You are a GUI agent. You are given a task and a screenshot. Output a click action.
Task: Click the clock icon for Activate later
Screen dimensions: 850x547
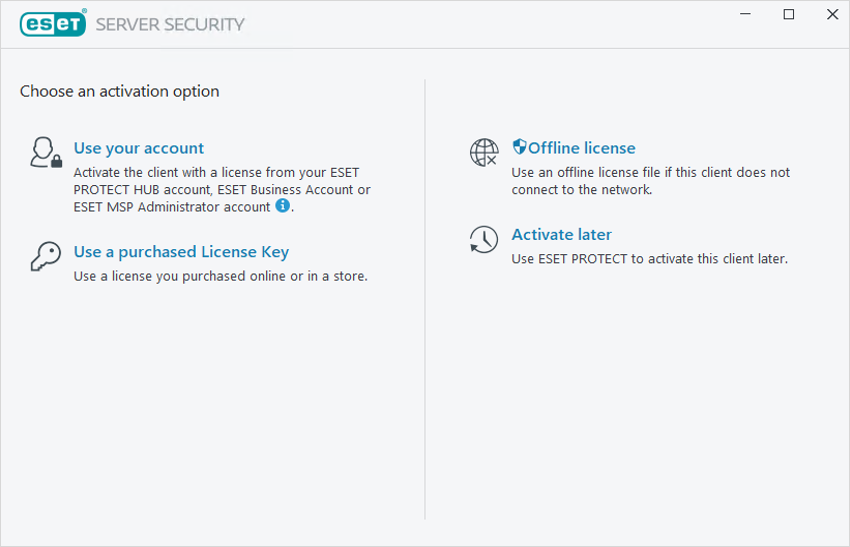pyautogui.click(x=484, y=239)
